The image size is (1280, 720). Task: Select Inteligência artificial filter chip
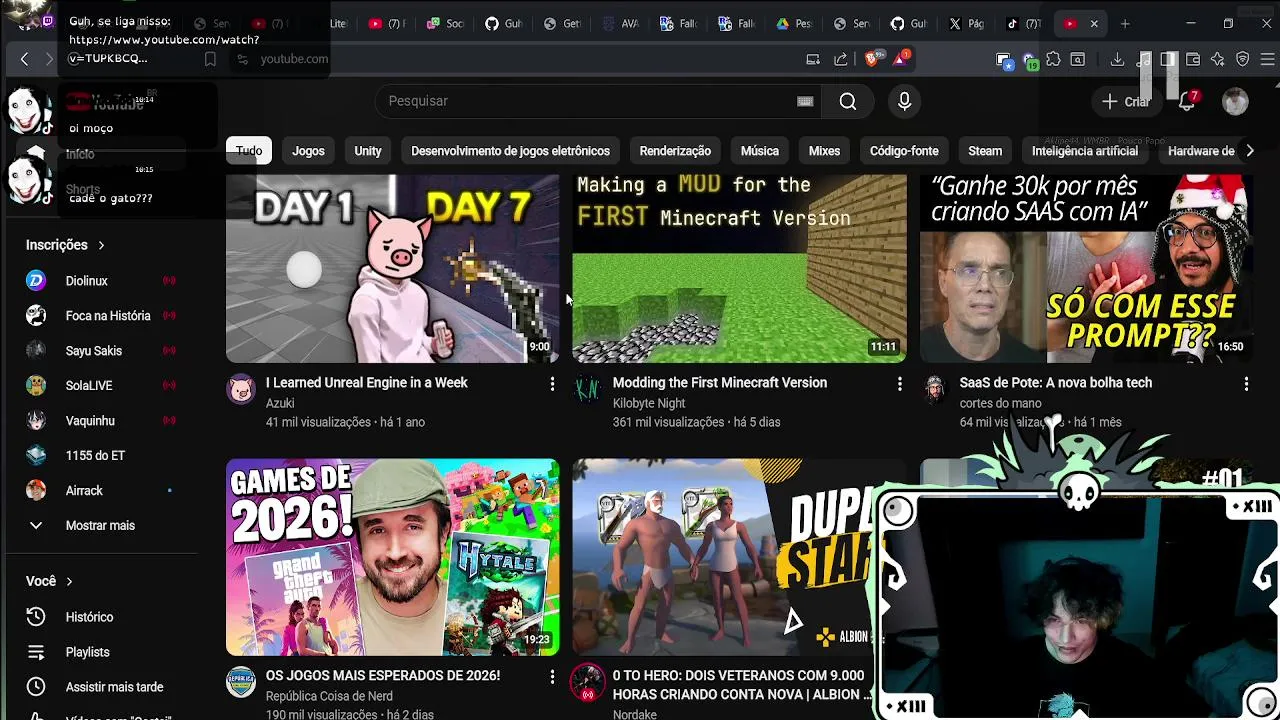pyautogui.click(x=1085, y=151)
